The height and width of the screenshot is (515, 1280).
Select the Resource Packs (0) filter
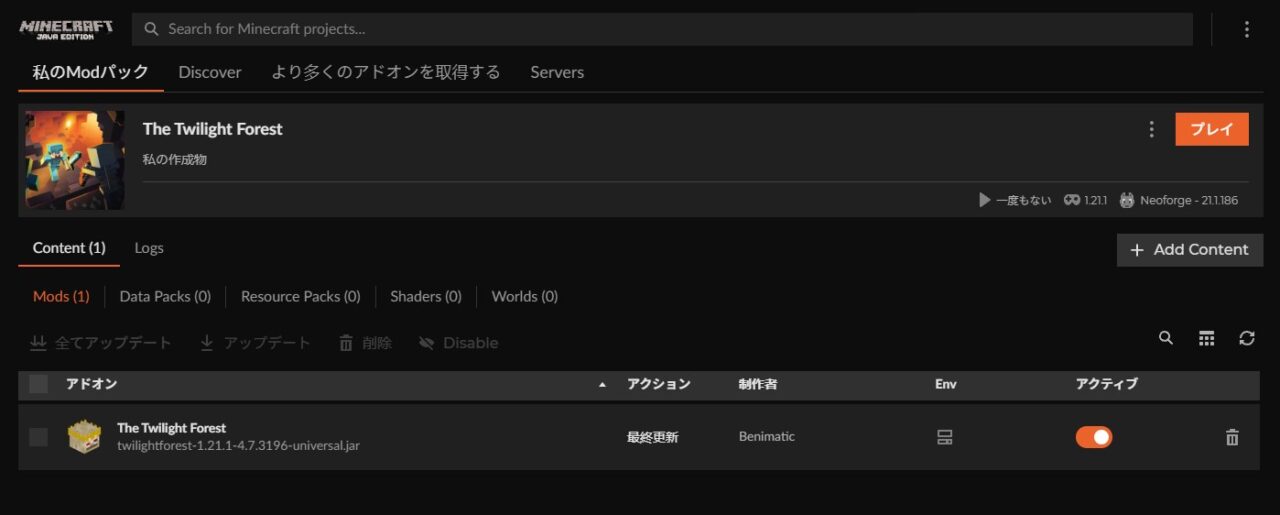pyautogui.click(x=301, y=296)
